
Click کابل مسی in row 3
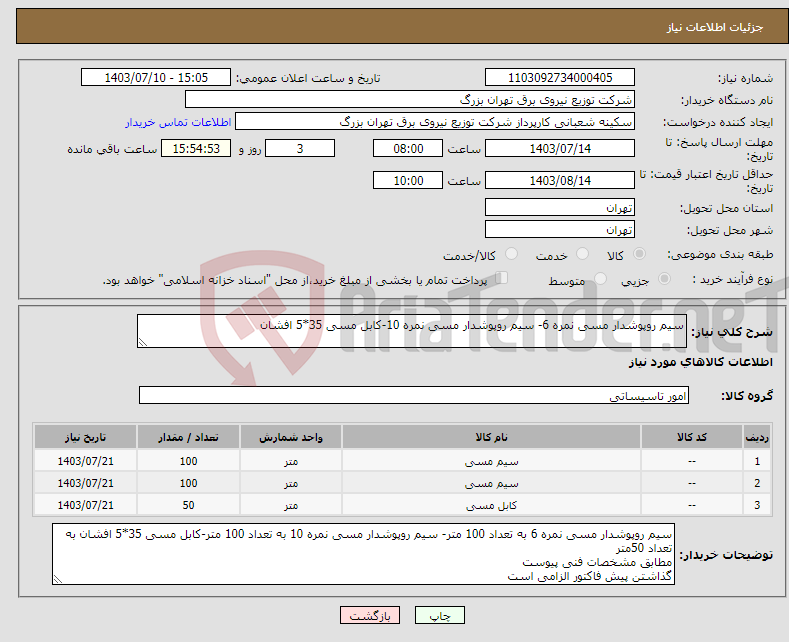pos(491,506)
